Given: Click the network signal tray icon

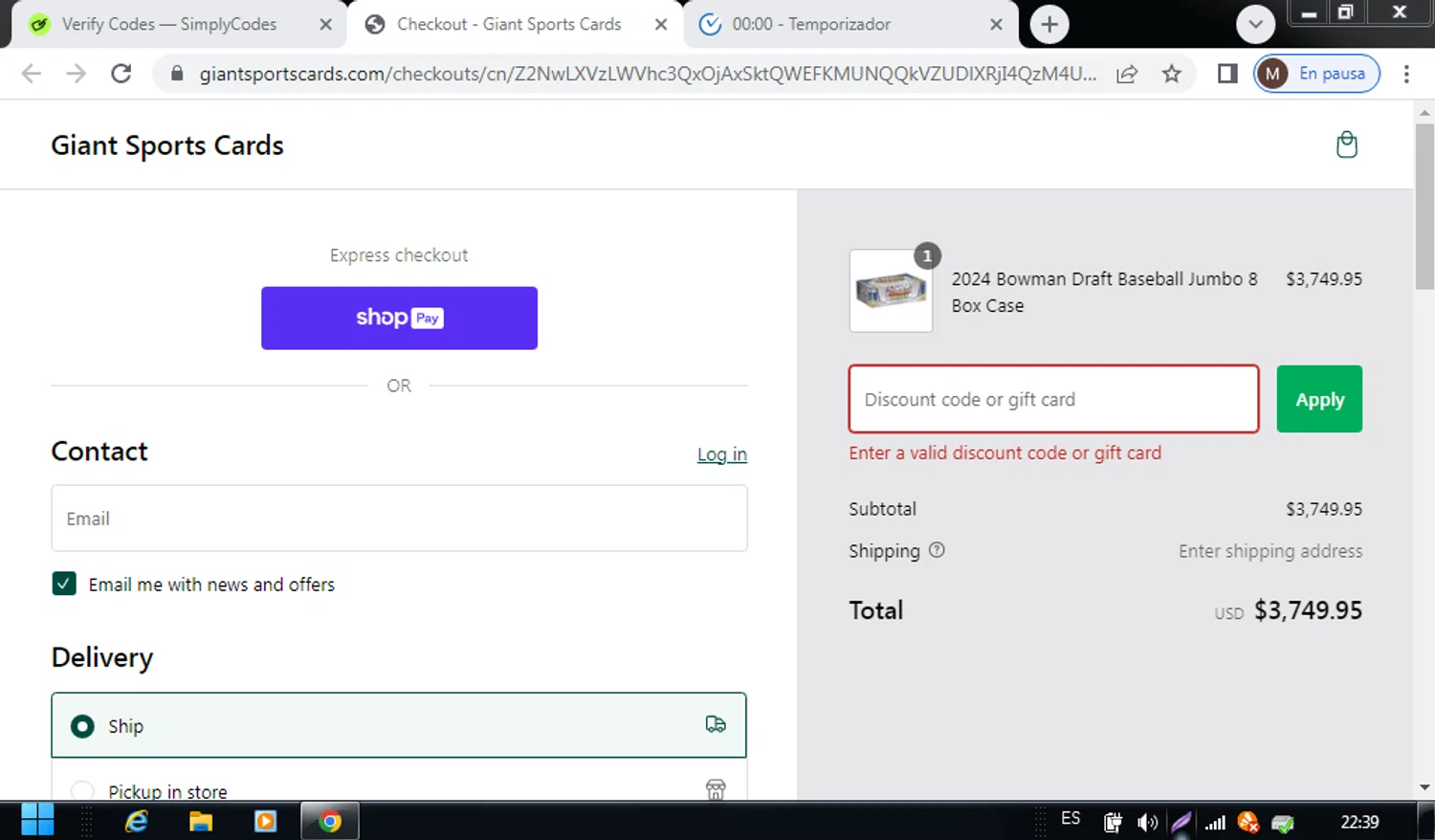Looking at the screenshot, I should [1215, 822].
